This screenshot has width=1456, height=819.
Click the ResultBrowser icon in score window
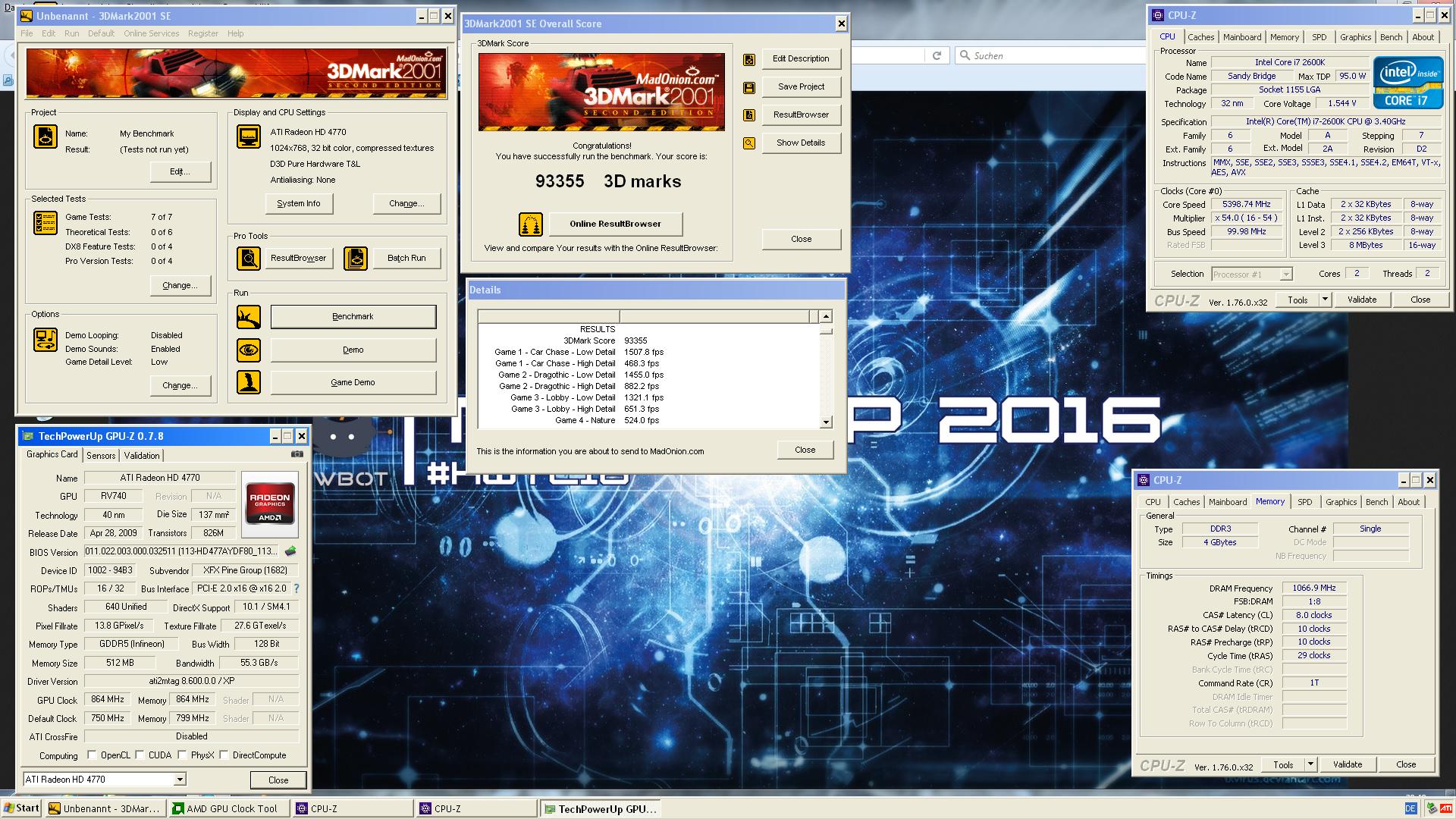749,115
